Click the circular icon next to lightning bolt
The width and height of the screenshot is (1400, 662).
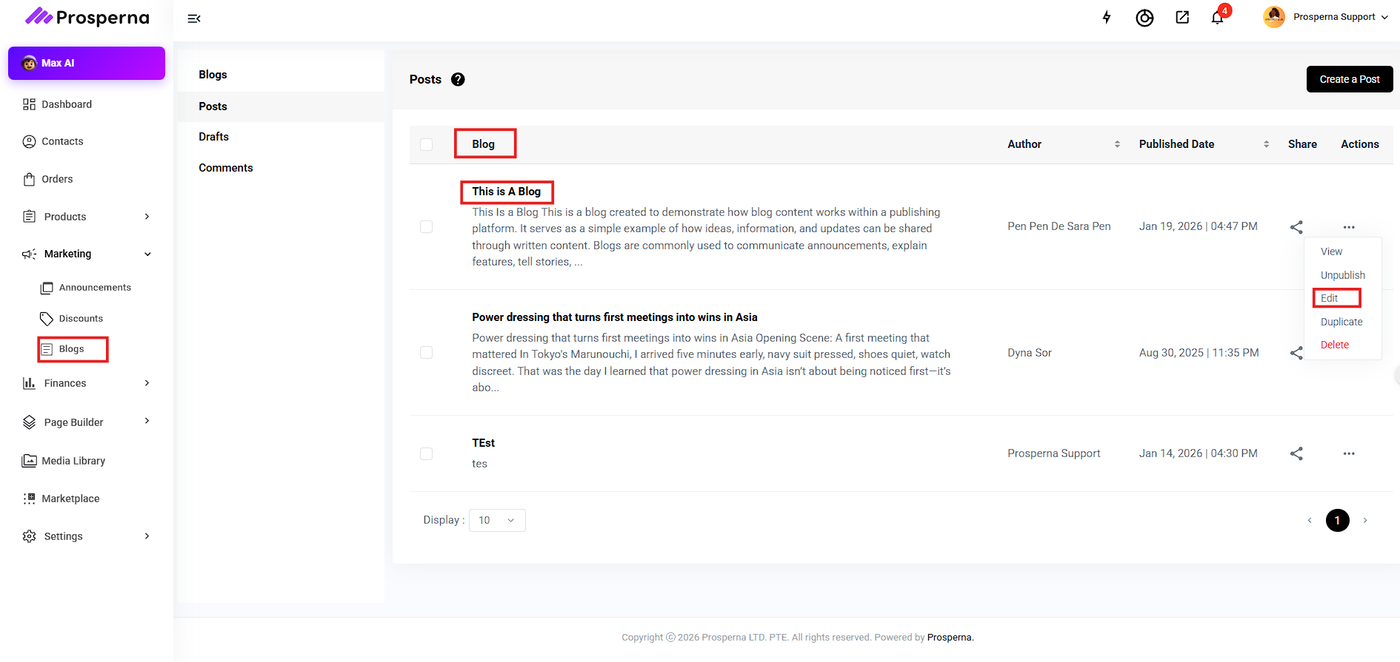[x=1144, y=18]
